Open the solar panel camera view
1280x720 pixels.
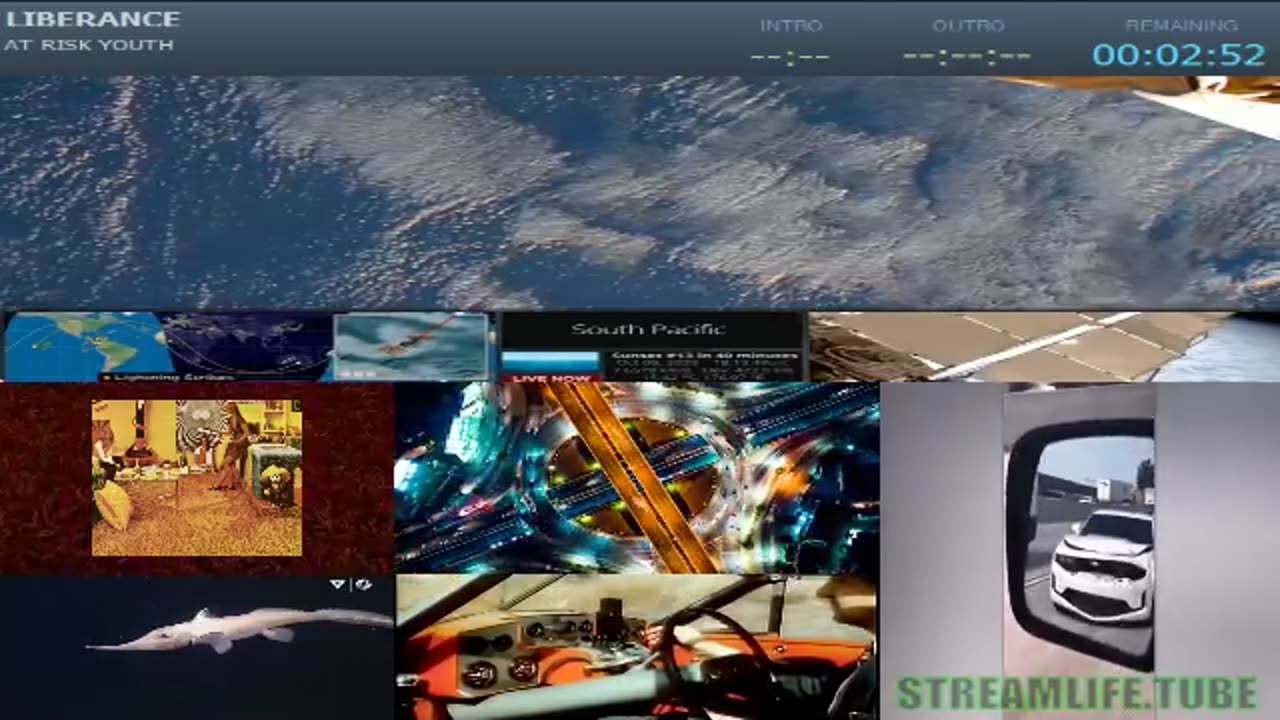point(1043,346)
